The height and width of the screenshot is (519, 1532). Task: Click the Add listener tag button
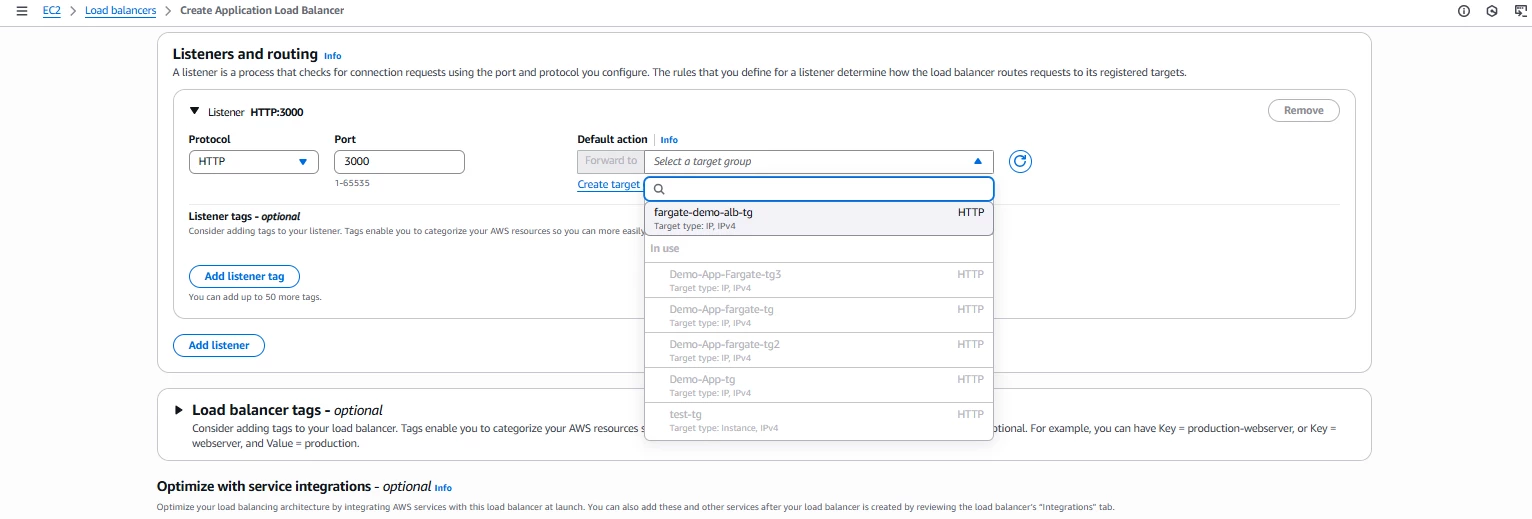(244, 276)
